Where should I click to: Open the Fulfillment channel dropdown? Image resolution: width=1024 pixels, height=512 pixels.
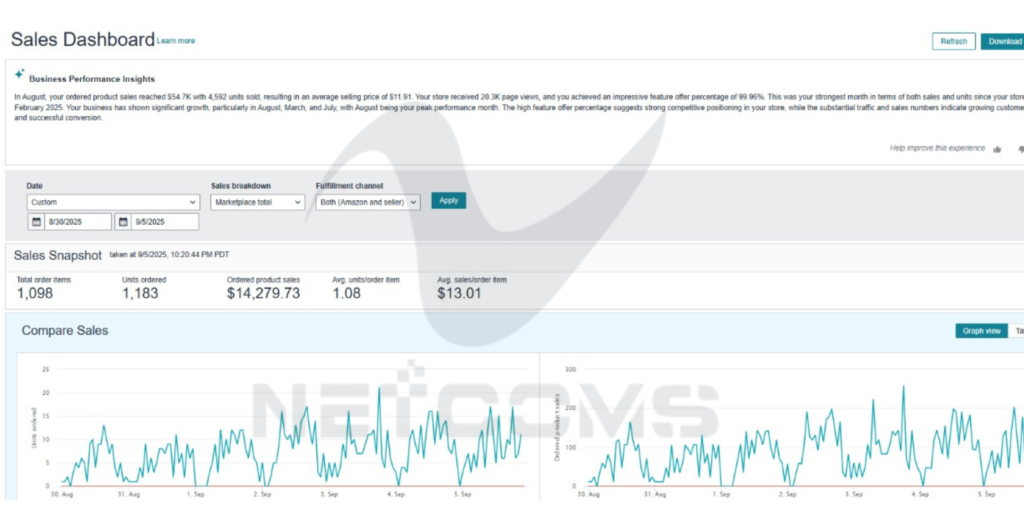(367, 202)
